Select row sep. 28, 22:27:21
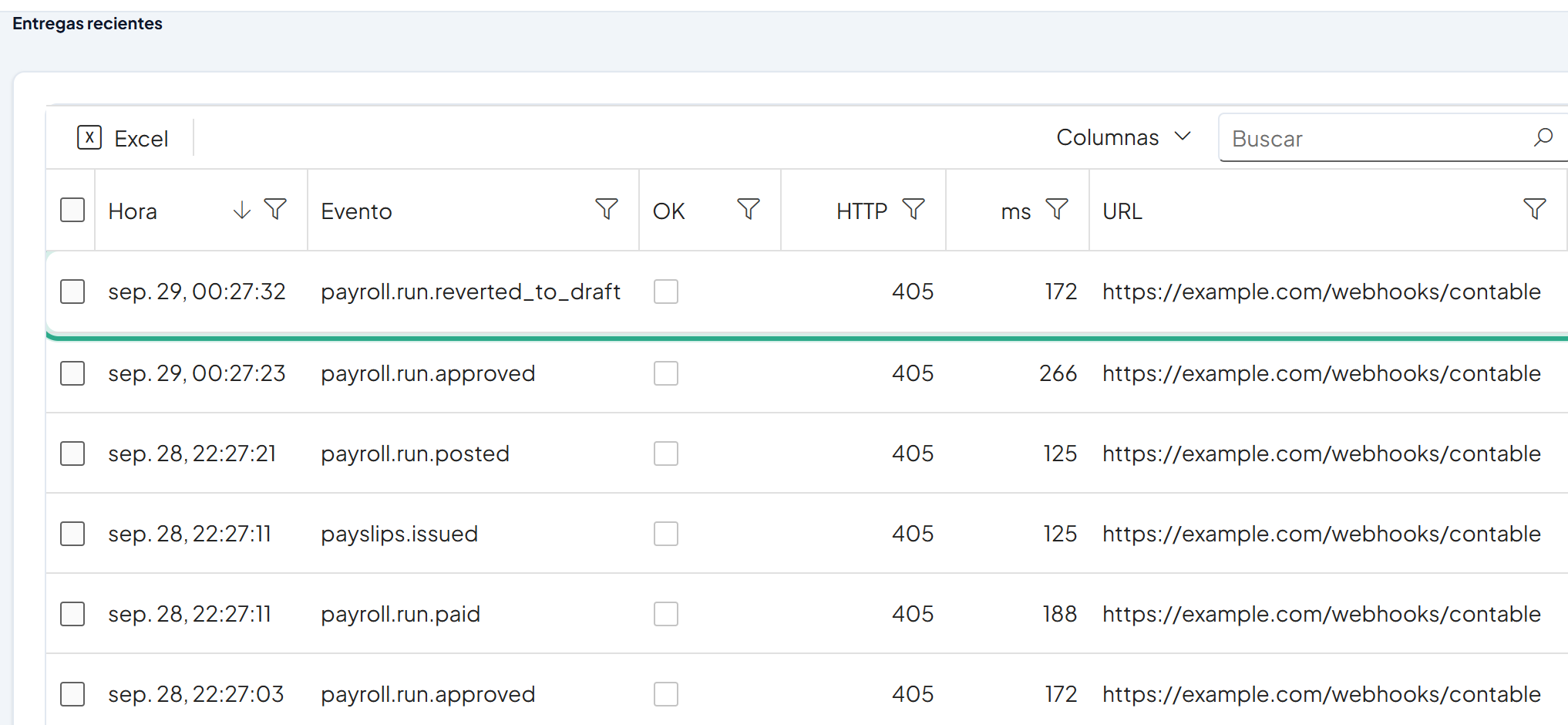This screenshot has width=1568, height=725. 72,454
